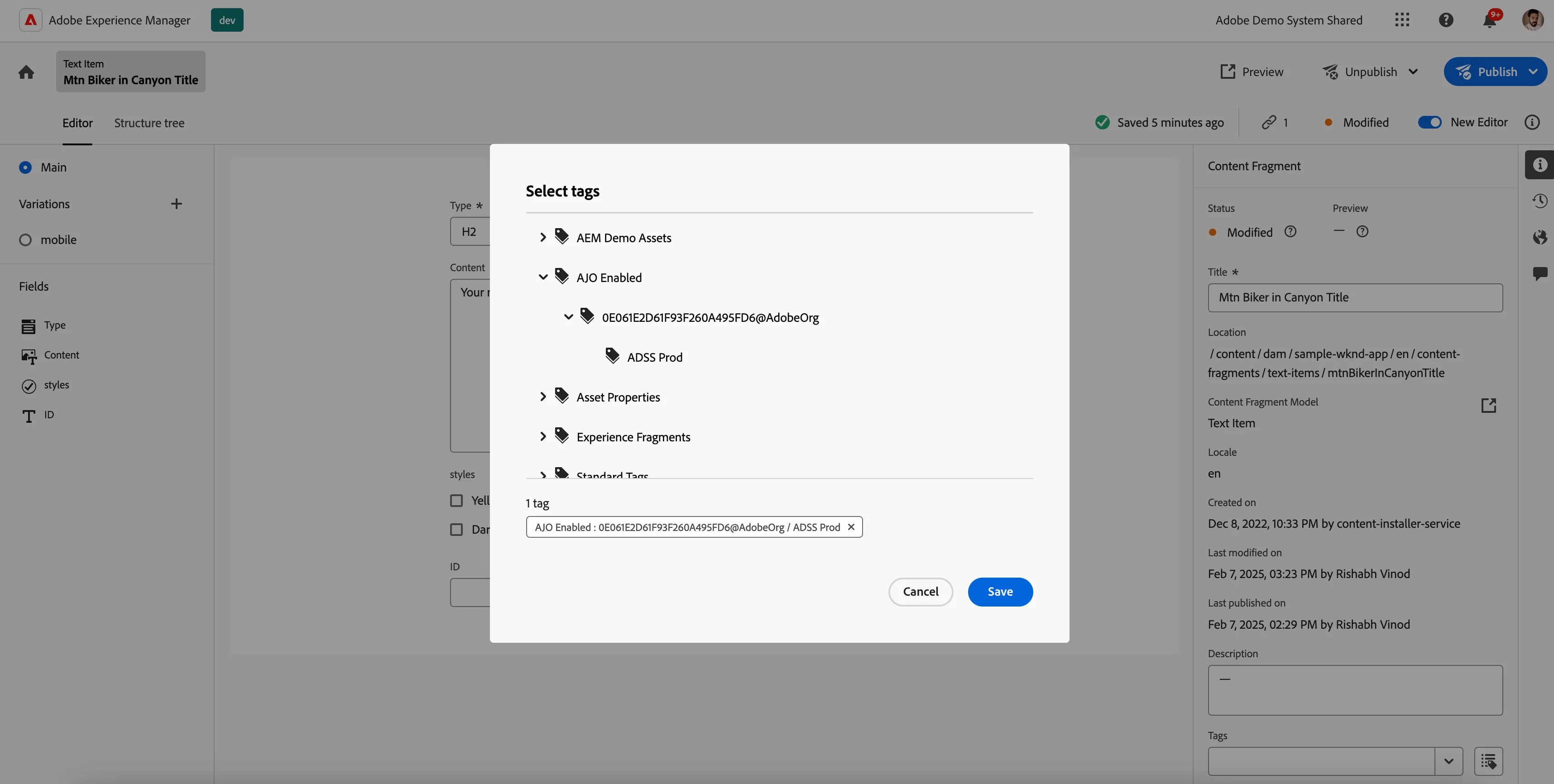Click the Preview status help icon

[x=1362, y=232]
